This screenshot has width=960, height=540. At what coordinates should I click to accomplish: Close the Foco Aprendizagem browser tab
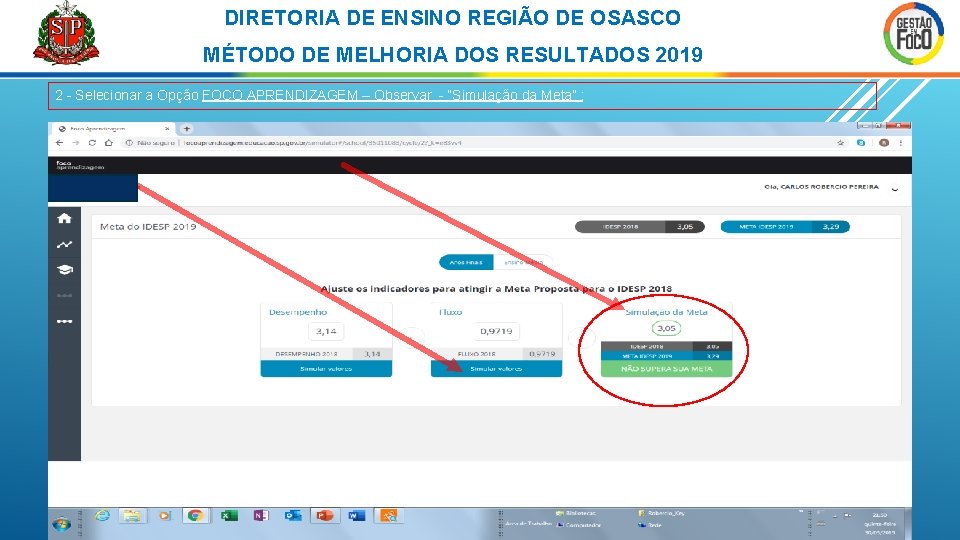[x=167, y=129]
